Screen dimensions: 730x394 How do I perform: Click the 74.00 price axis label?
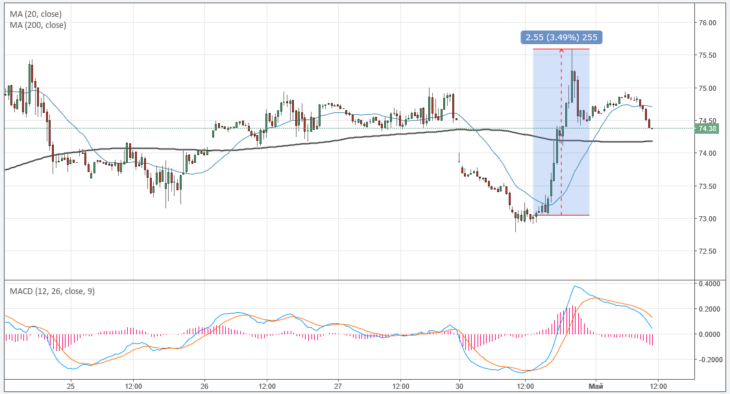pos(707,153)
